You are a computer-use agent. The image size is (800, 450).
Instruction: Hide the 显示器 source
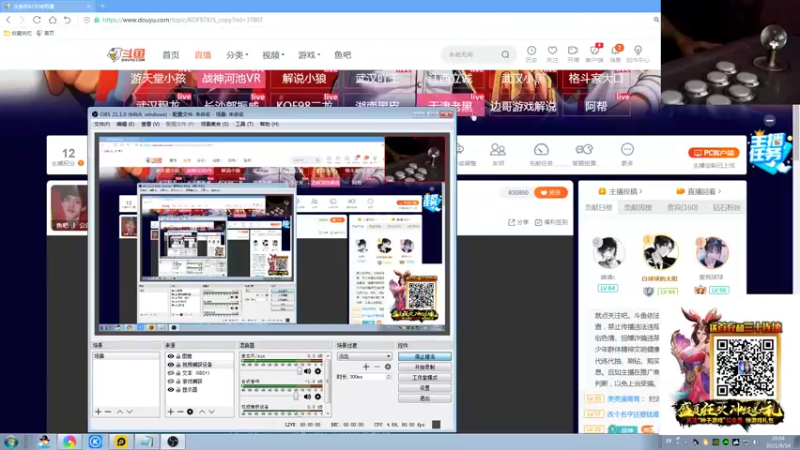(x=171, y=390)
